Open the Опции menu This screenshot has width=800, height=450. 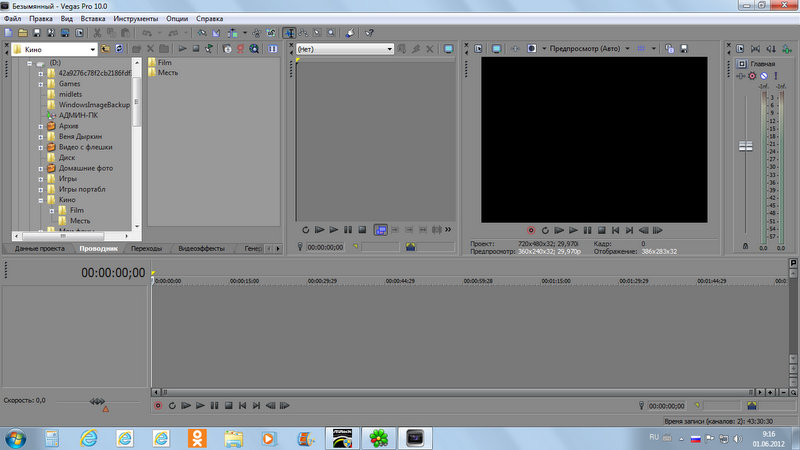coord(177,18)
